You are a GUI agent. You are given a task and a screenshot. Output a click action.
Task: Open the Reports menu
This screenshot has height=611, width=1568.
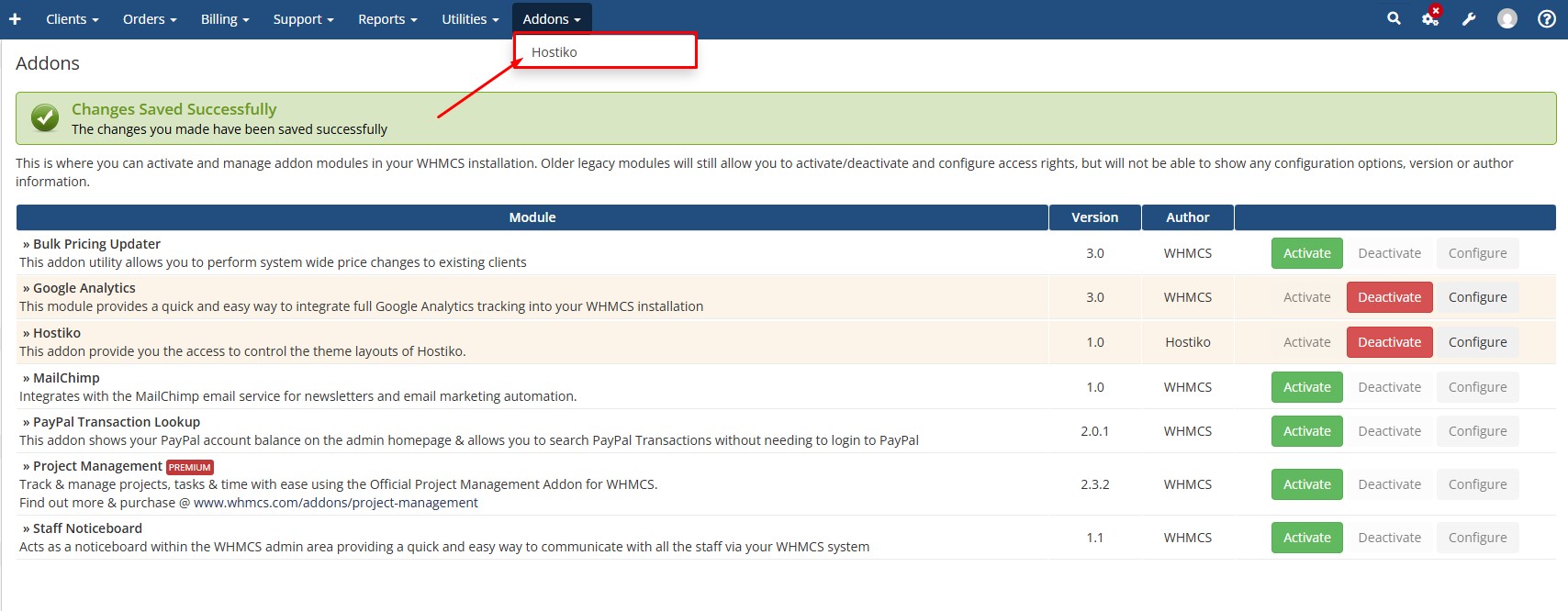387,19
